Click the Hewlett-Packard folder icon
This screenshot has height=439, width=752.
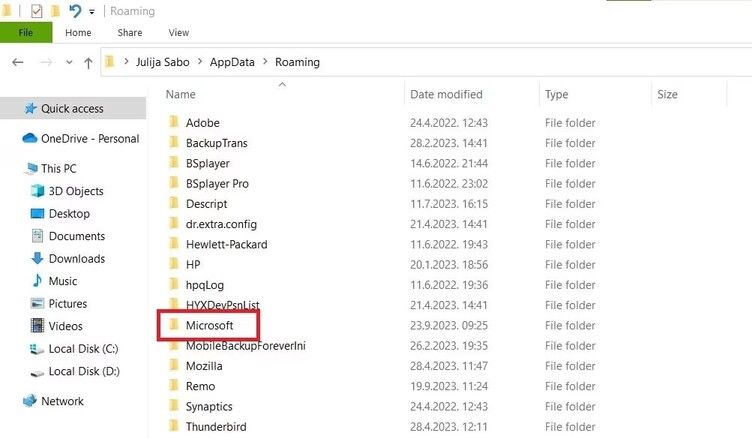point(174,243)
